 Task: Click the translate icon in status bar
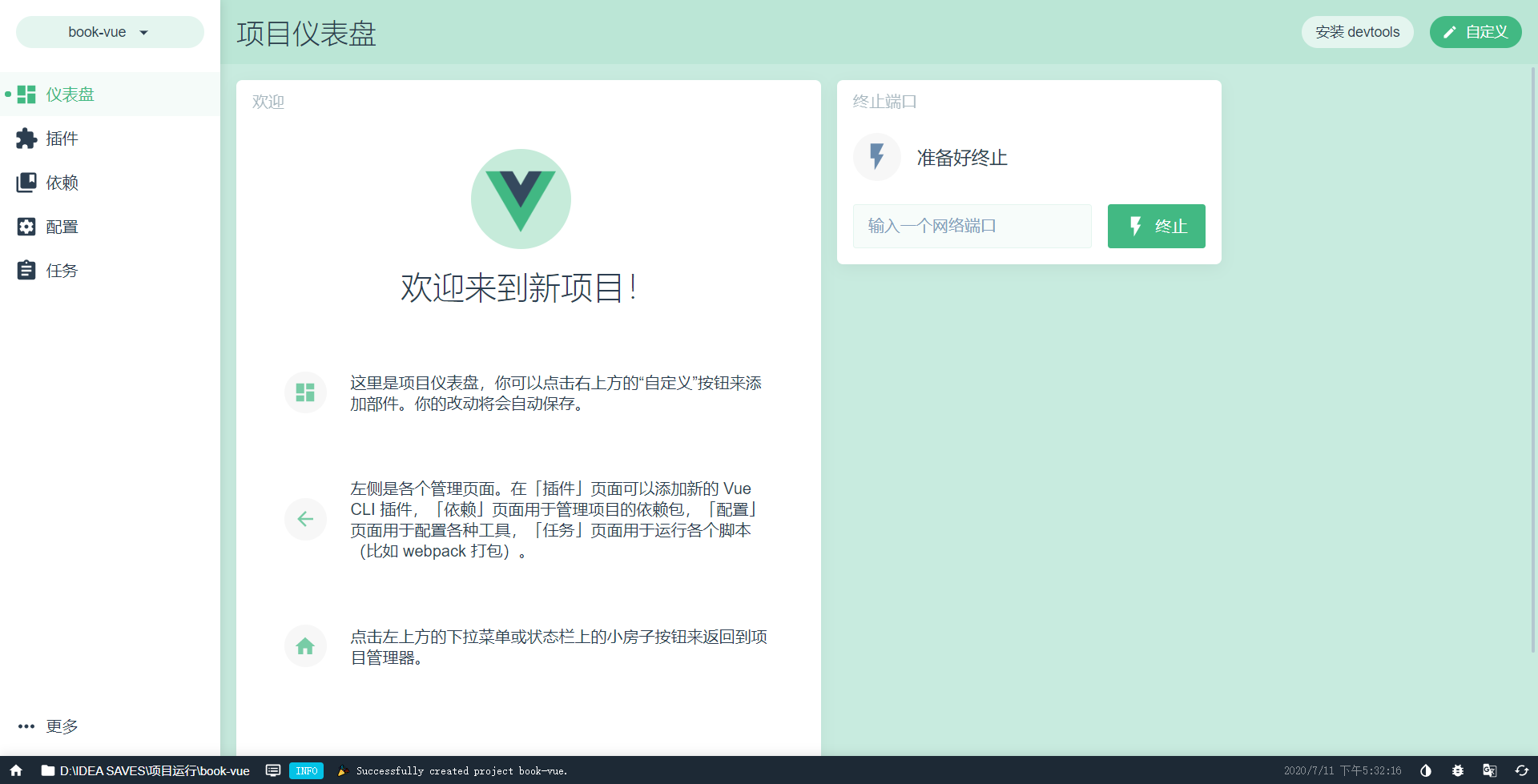(1490, 770)
